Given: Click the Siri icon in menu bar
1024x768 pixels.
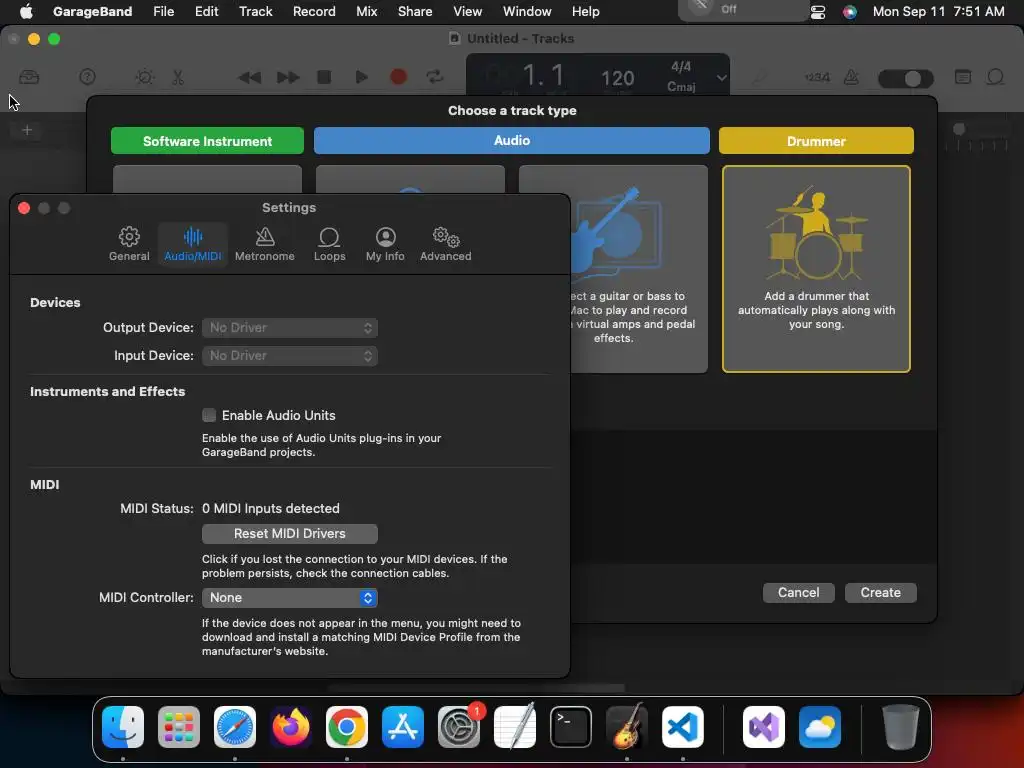Looking at the screenshot, I should (850, 12).
